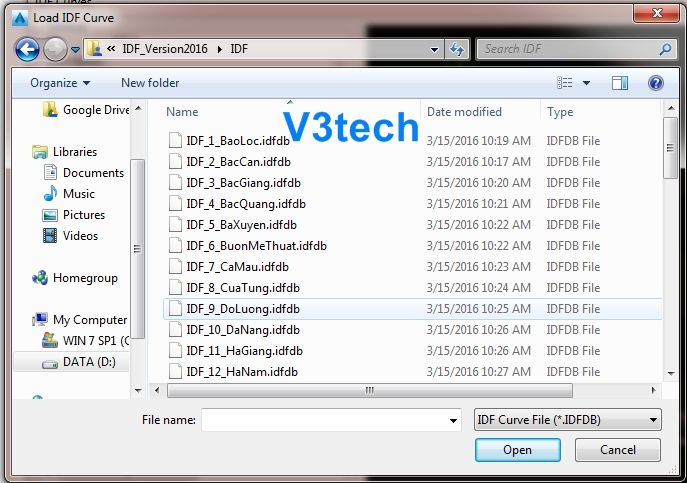
Task: Open the Organize menu
Action: 60,83
